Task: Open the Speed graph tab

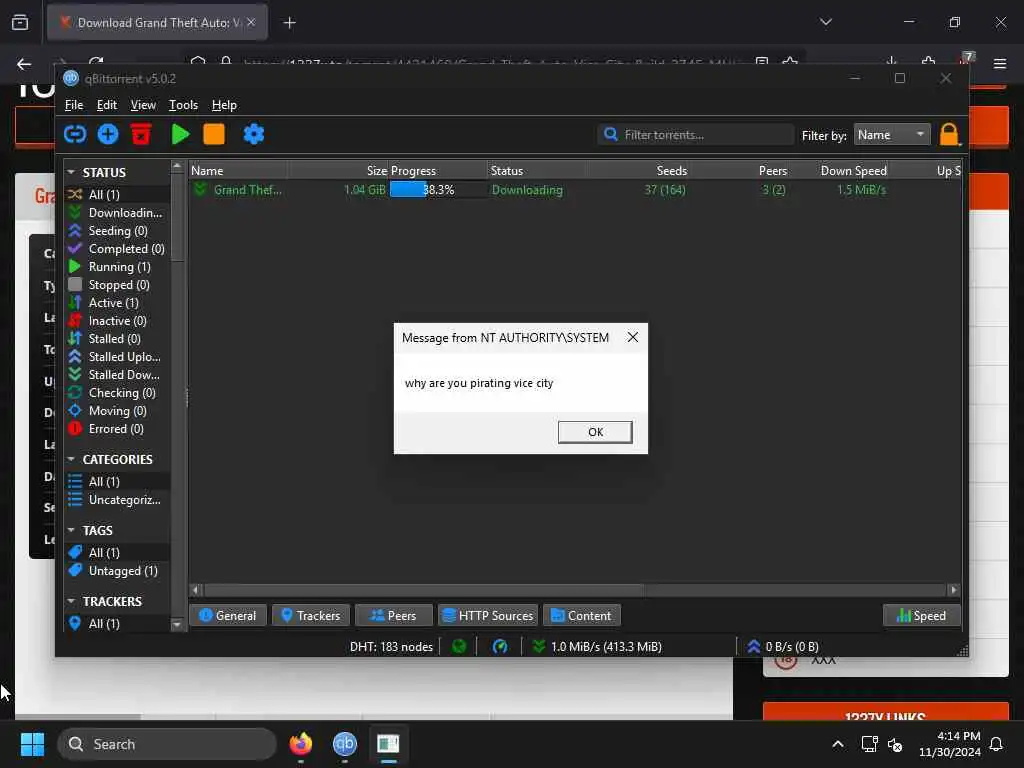Action: 921,615
